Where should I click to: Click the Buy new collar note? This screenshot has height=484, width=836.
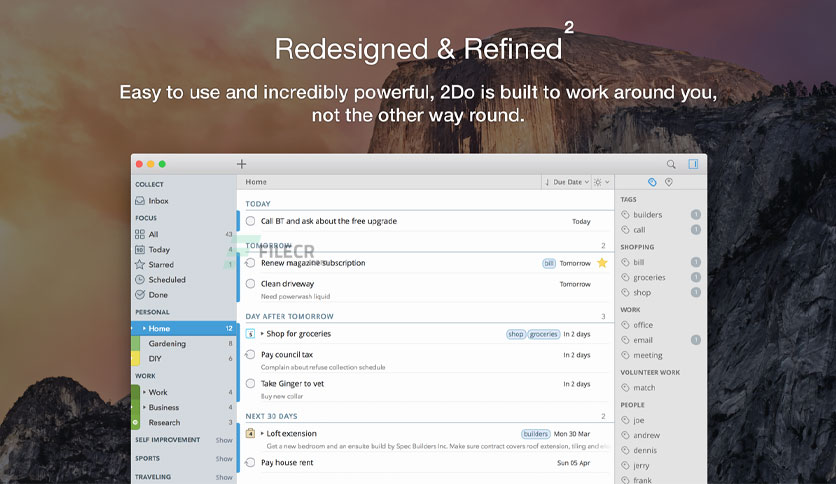coord(282,396)
